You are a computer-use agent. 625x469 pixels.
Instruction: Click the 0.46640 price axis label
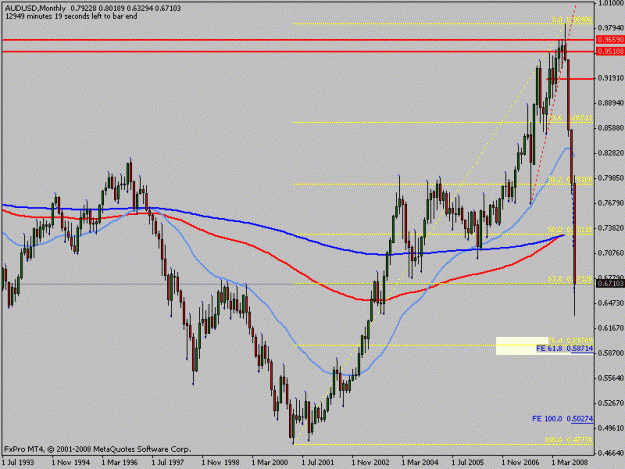[x=611, y=453]
